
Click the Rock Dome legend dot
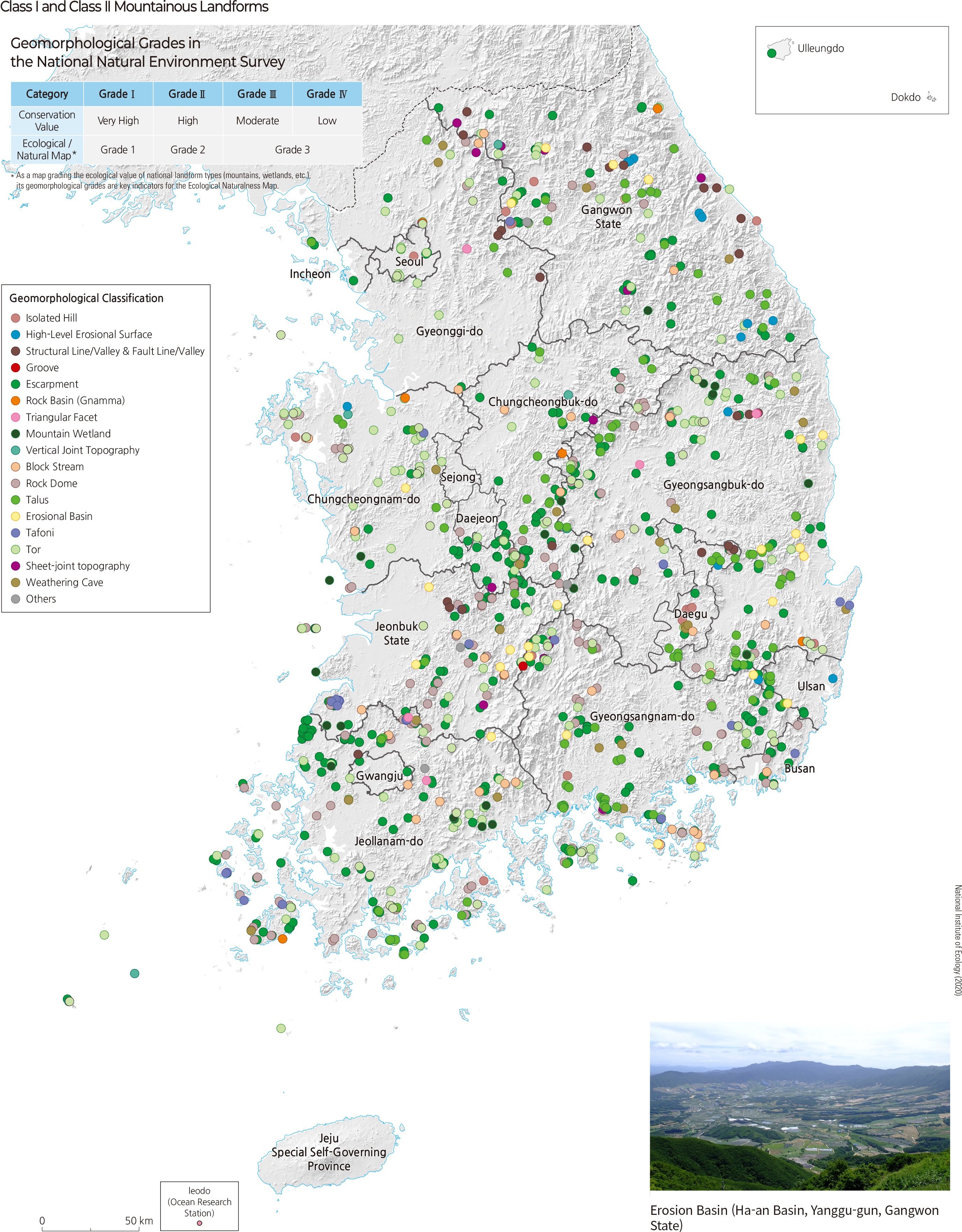16,483
